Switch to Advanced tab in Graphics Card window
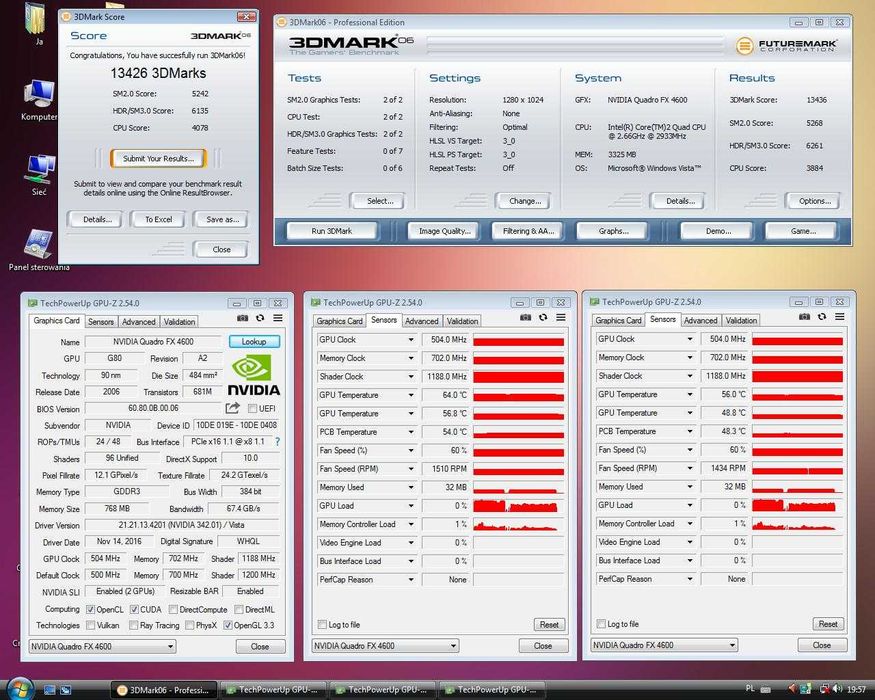This screenshot has height=700, width=875. [x=139, y=322]
